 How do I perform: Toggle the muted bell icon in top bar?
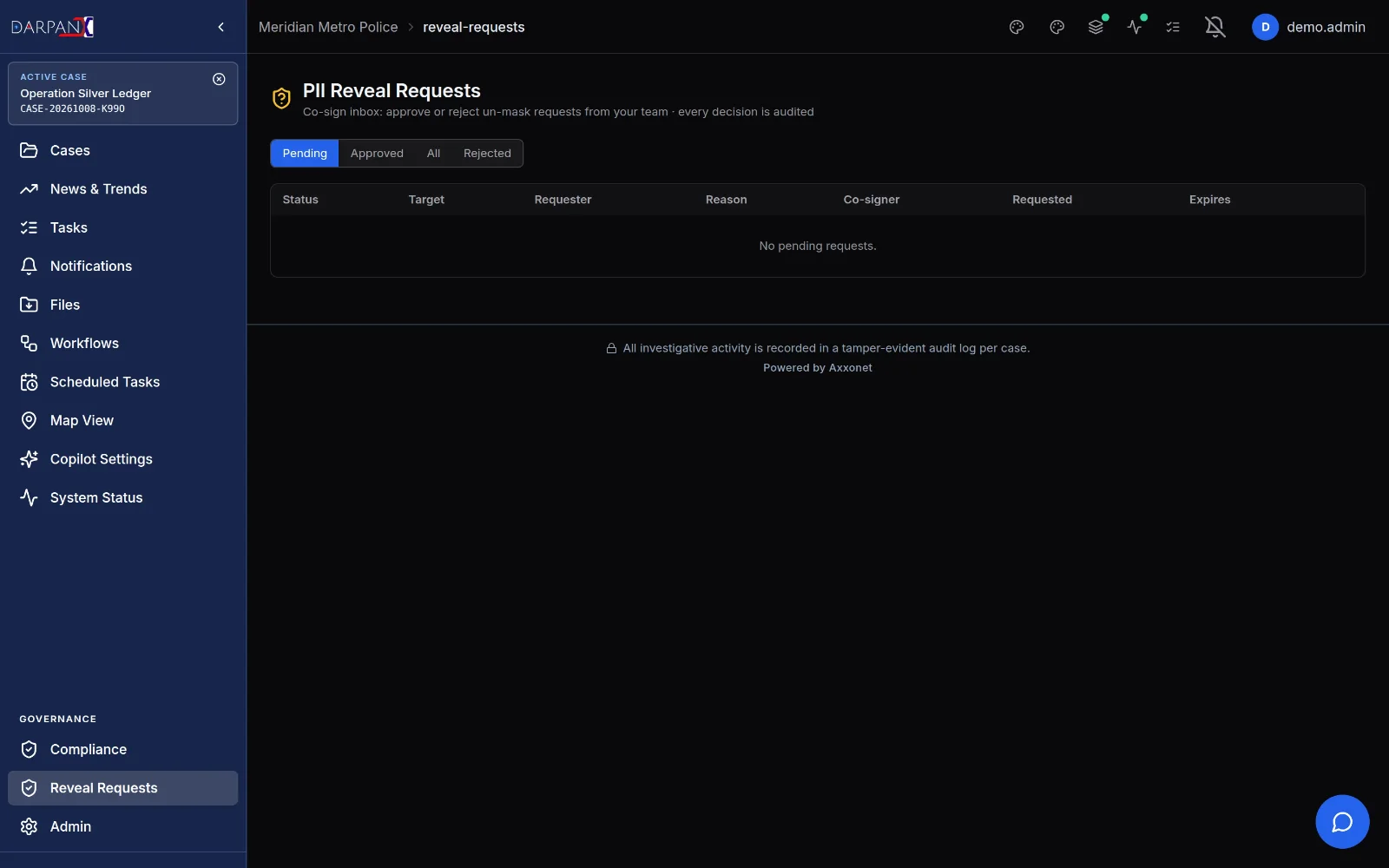tap(1215, 27)
